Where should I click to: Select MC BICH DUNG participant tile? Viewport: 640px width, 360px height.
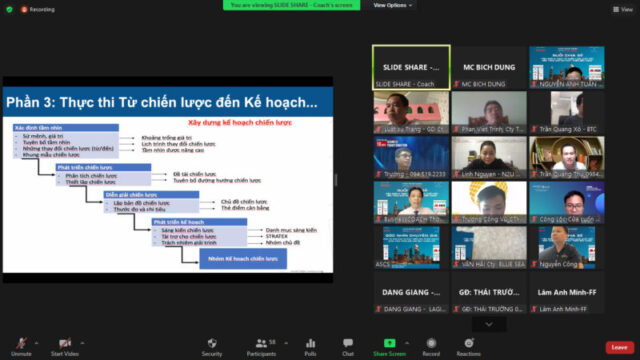click(489, 67)
